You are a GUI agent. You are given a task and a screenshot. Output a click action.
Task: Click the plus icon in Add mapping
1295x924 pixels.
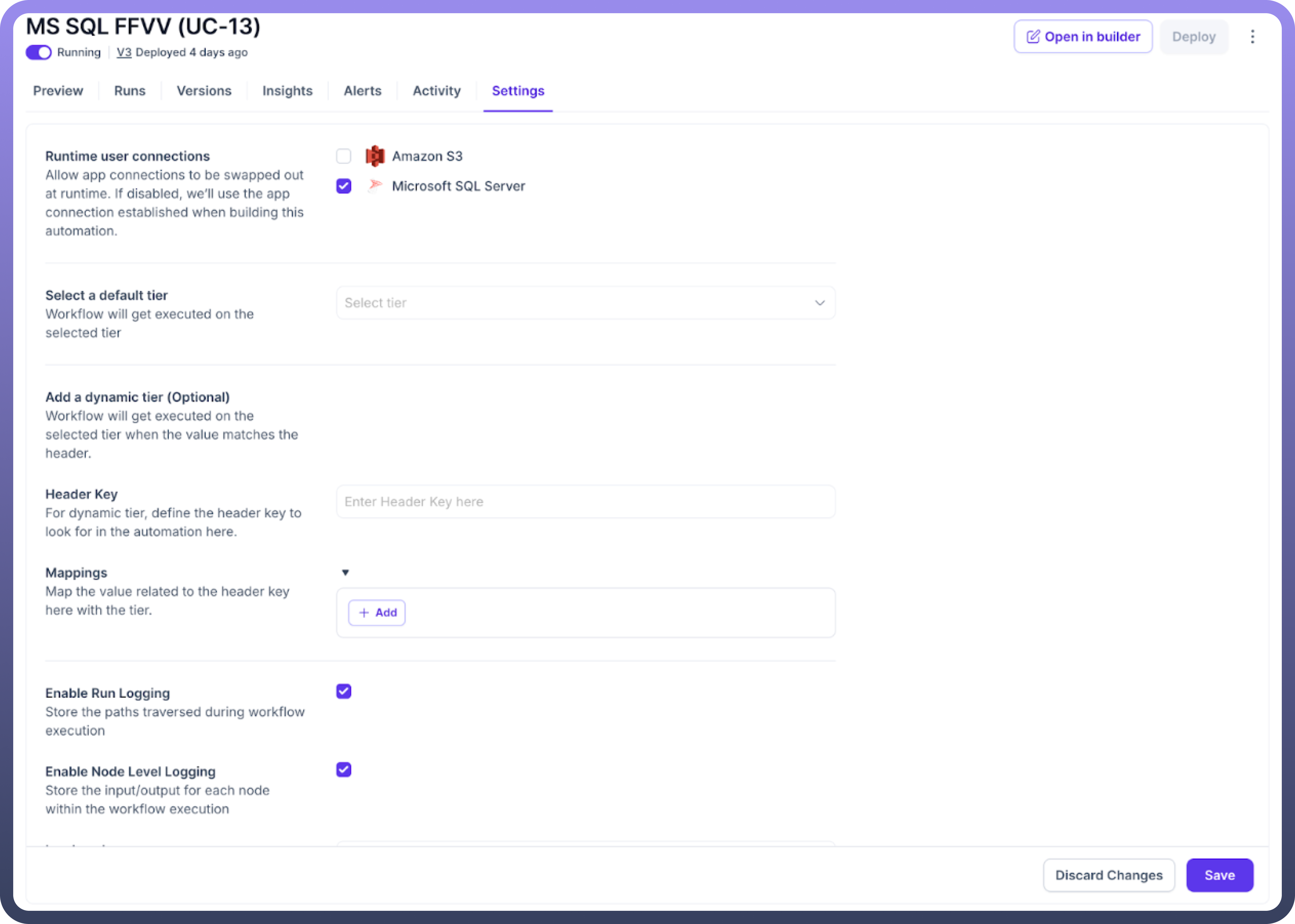[x=364, y=613]
